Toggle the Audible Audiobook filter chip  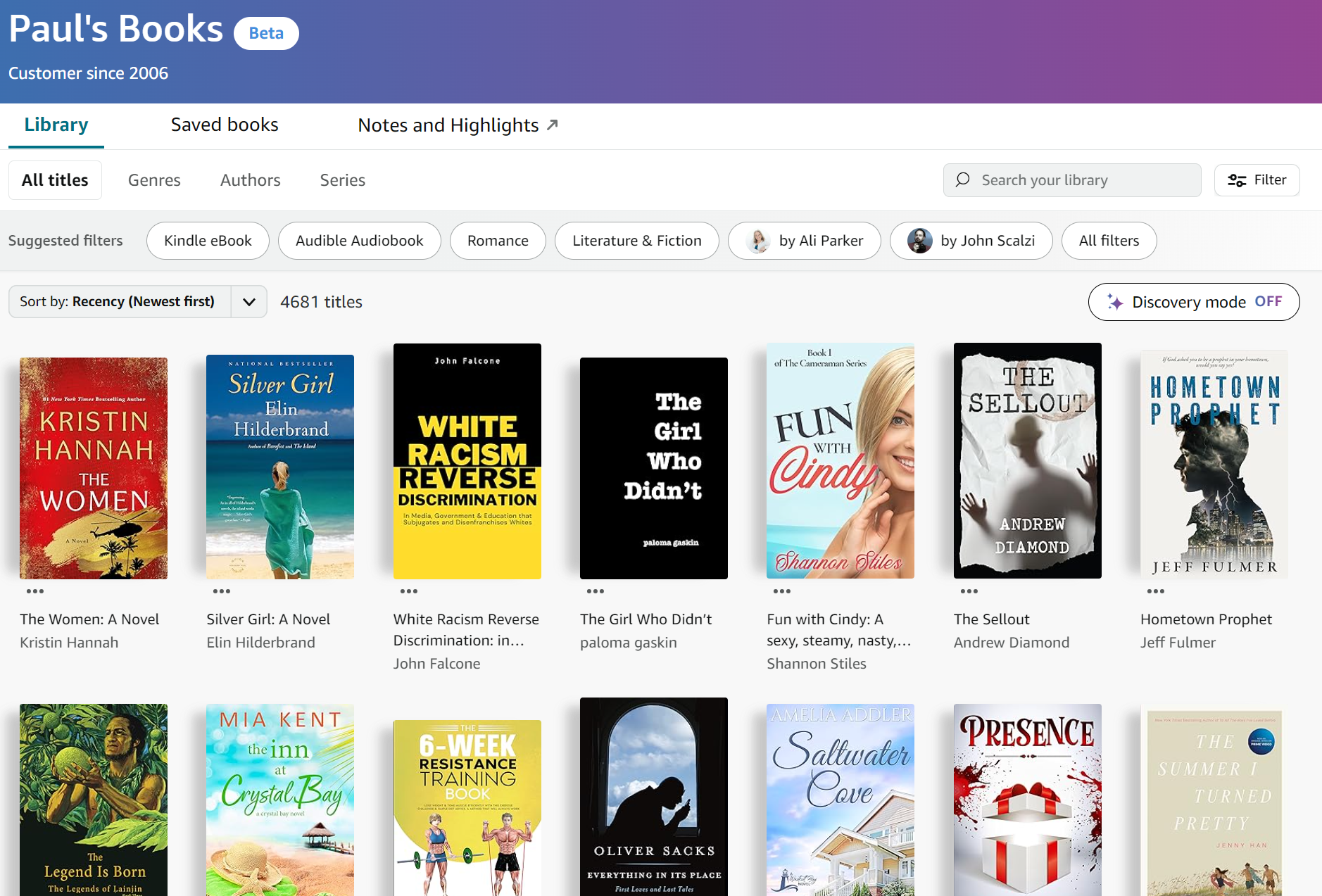point(359,241)
